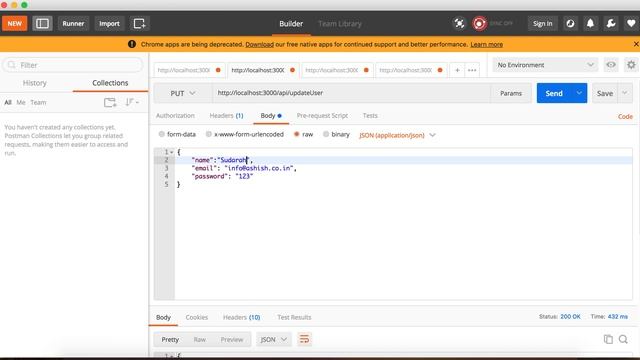Click the heart icon in header
Viewport: 640px width, 360px height.
coord(631,23)
